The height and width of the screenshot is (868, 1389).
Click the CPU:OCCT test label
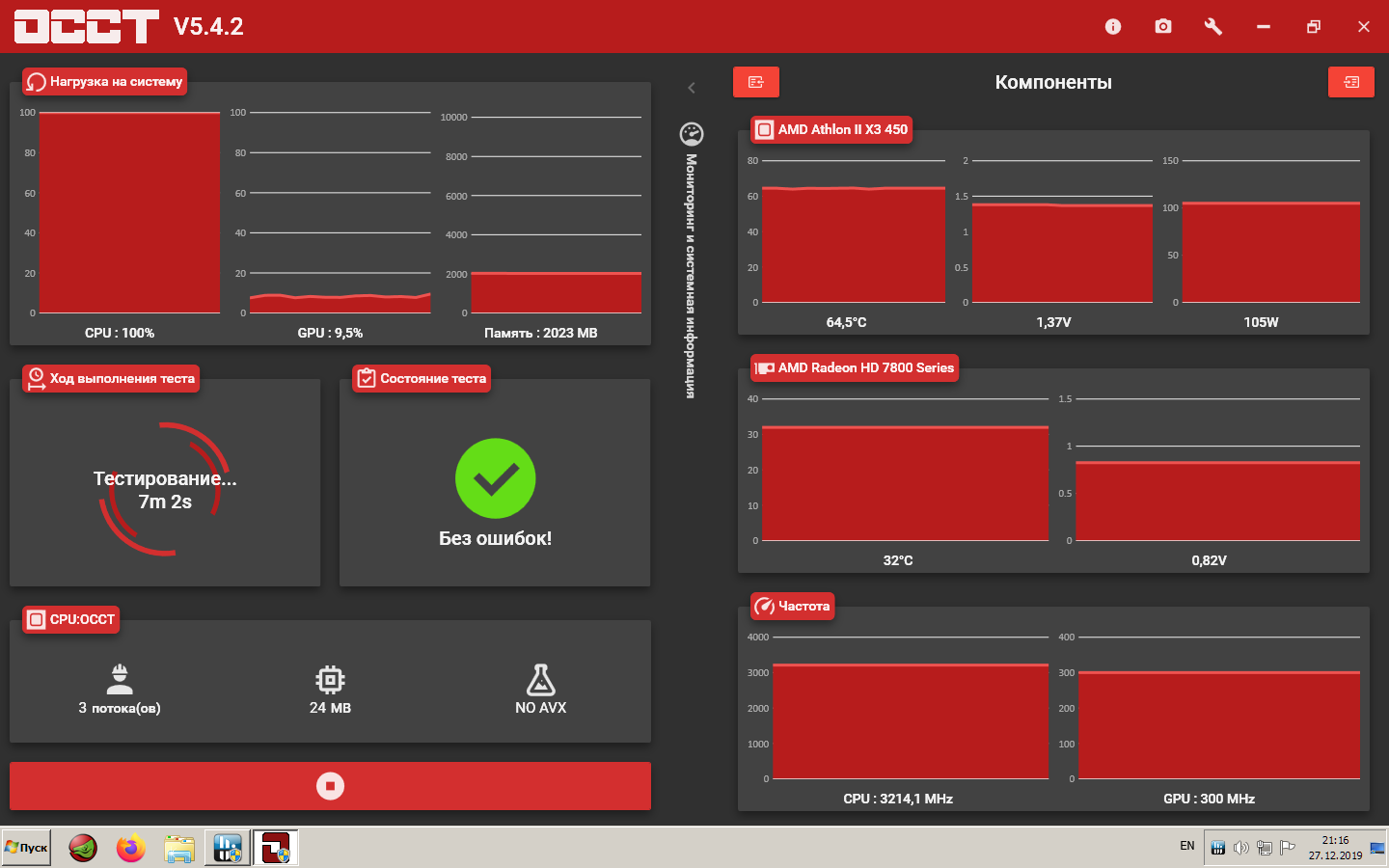pyautogui.click(x=71, y=619)
